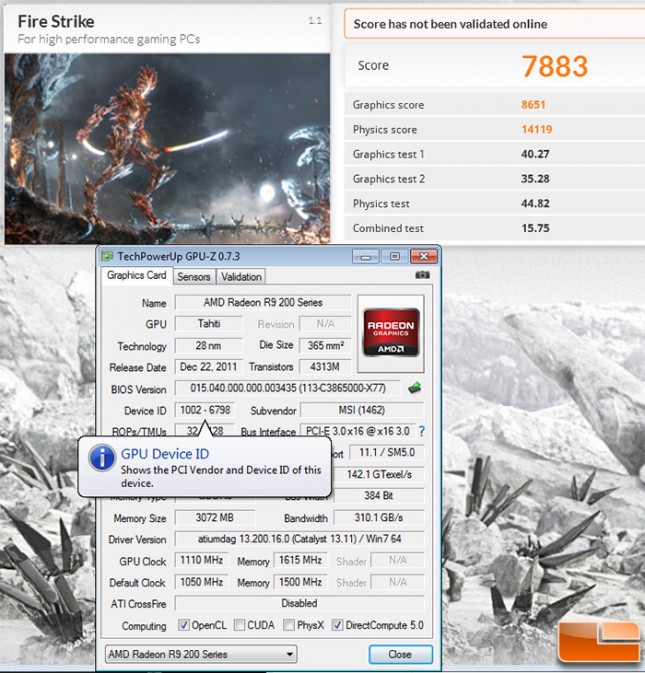Click the Score not validated online notice
Viewport: 645px width, 673px height.
coord(494,24)
